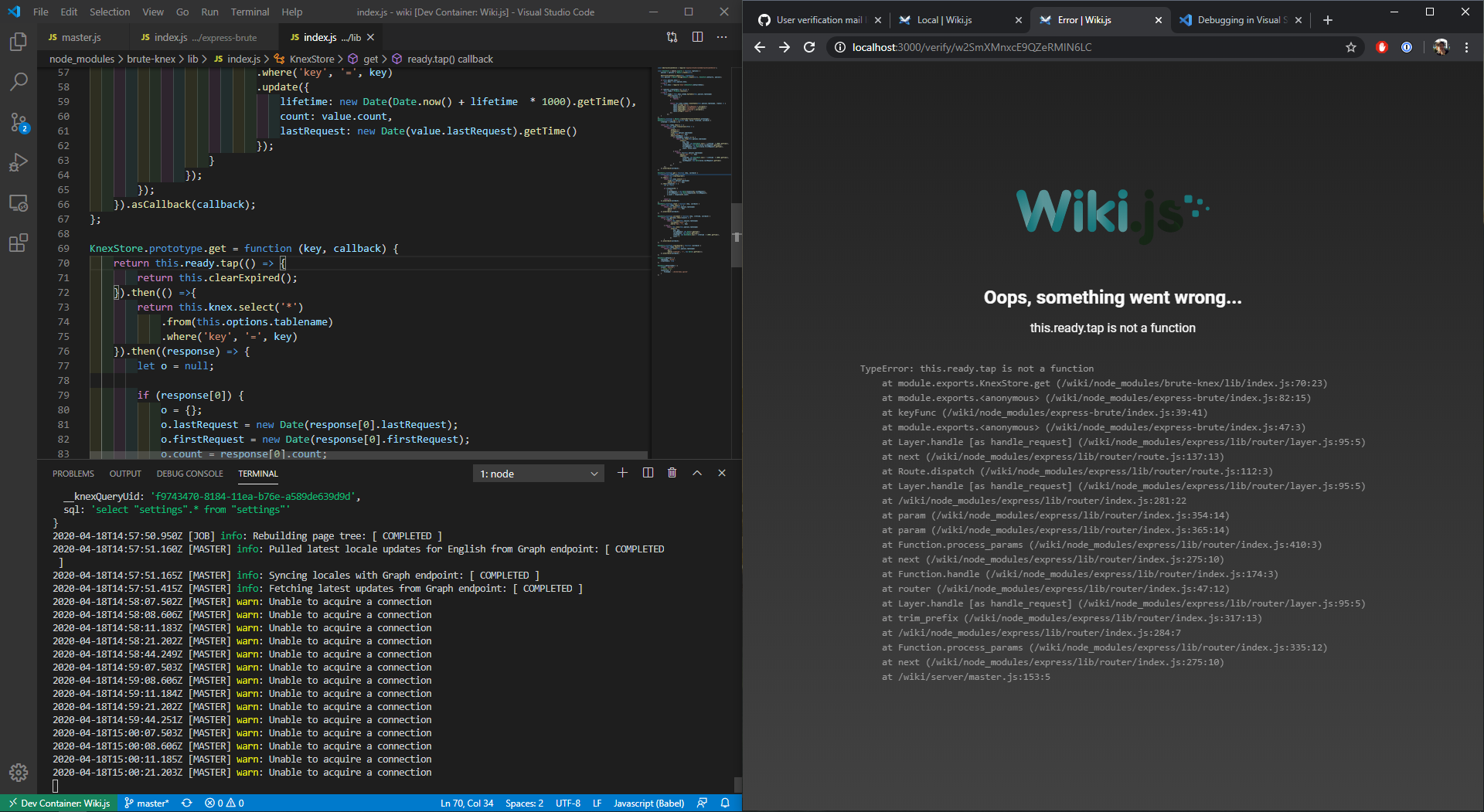This screenshot has width=1484, height=812.
Task: Switch to index.js express-brute editor tab
Action: [205, 37]
